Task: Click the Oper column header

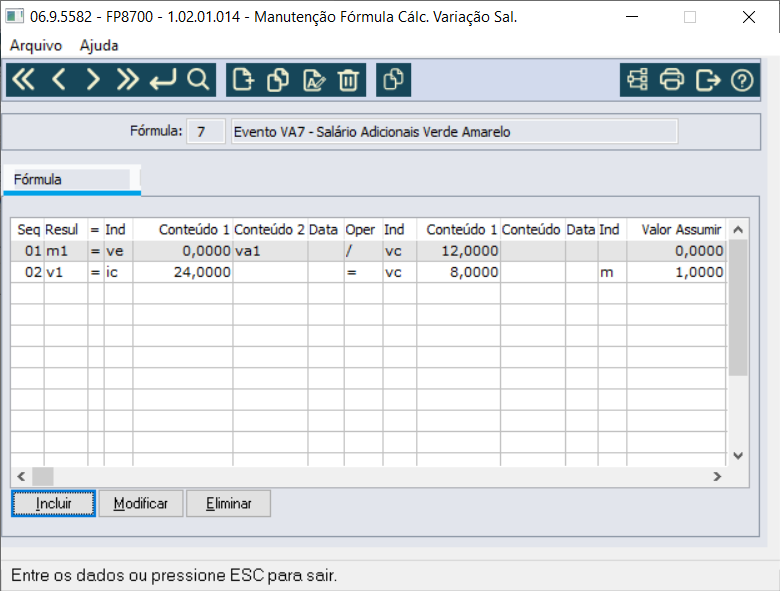Action: coord(363,229)
